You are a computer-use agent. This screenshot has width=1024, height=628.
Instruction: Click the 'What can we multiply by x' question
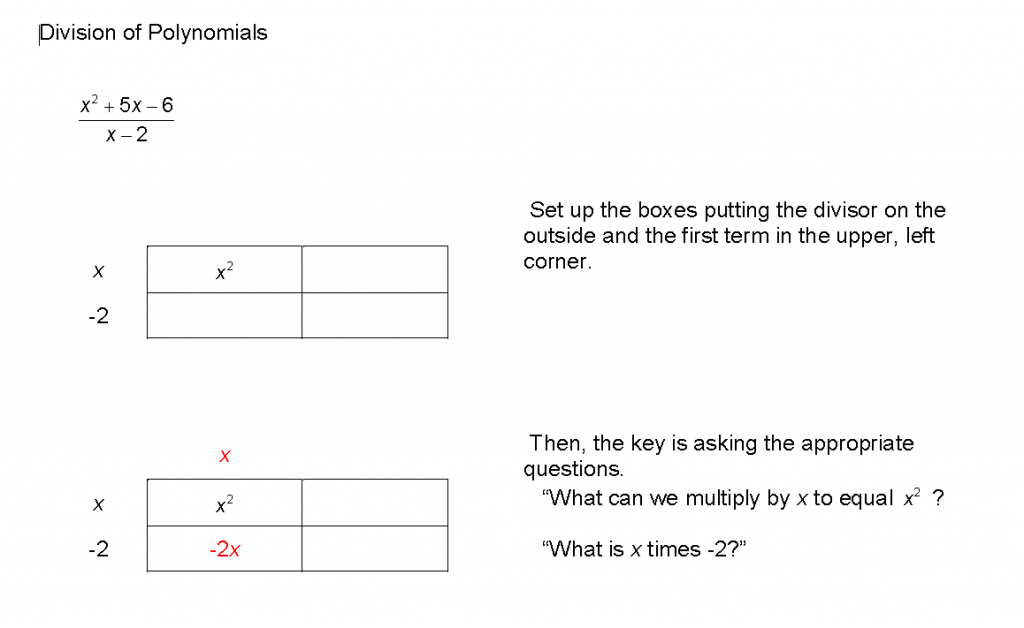tap(743, 498)
